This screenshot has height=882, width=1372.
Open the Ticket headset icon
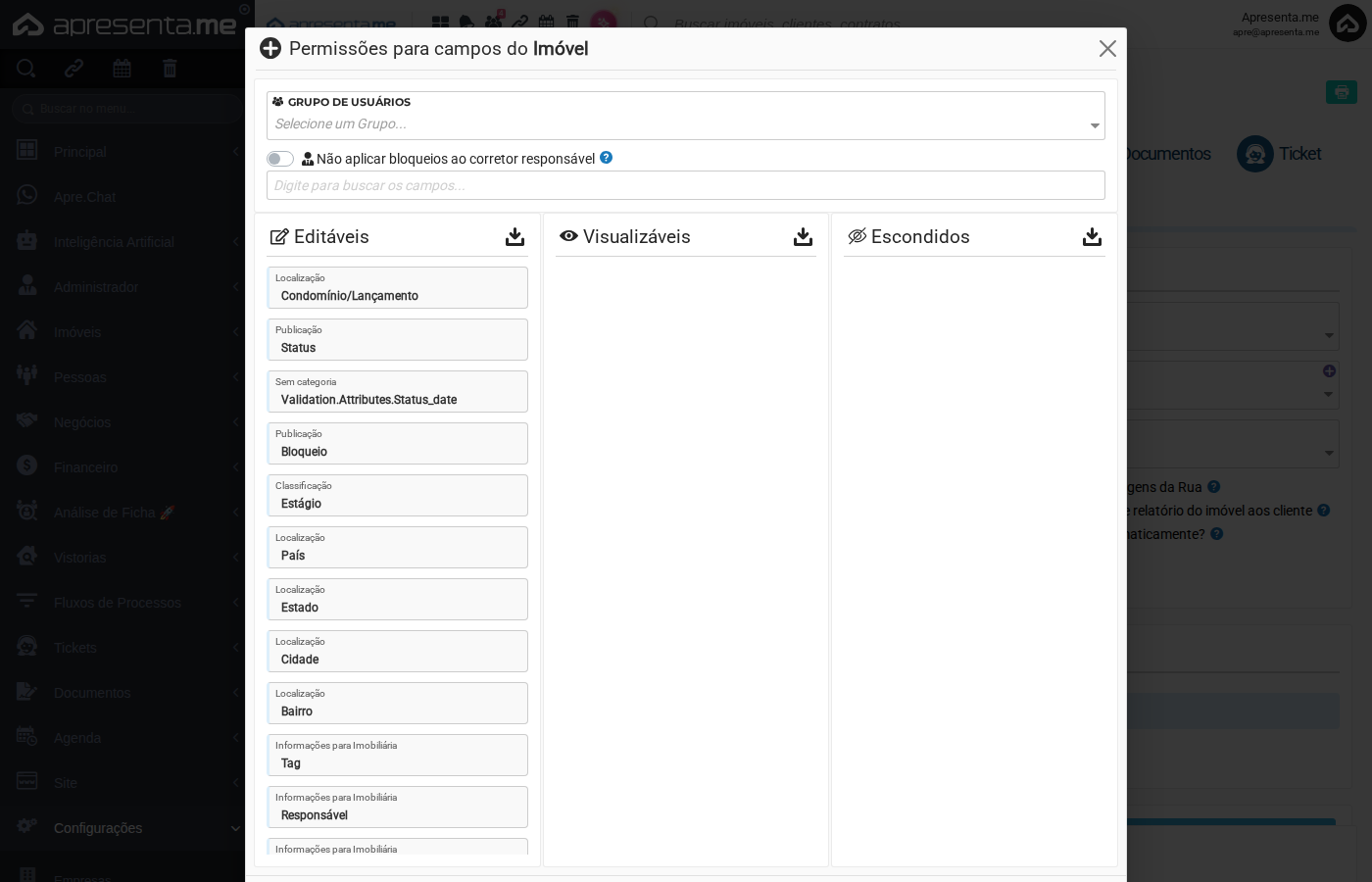tap(1254, 154)
